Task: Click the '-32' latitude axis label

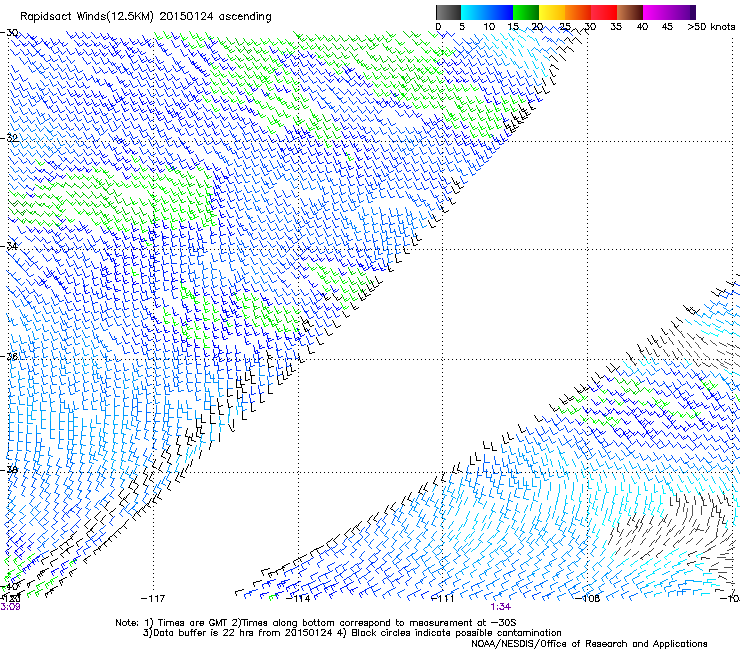Action: [x=9, y=138]
